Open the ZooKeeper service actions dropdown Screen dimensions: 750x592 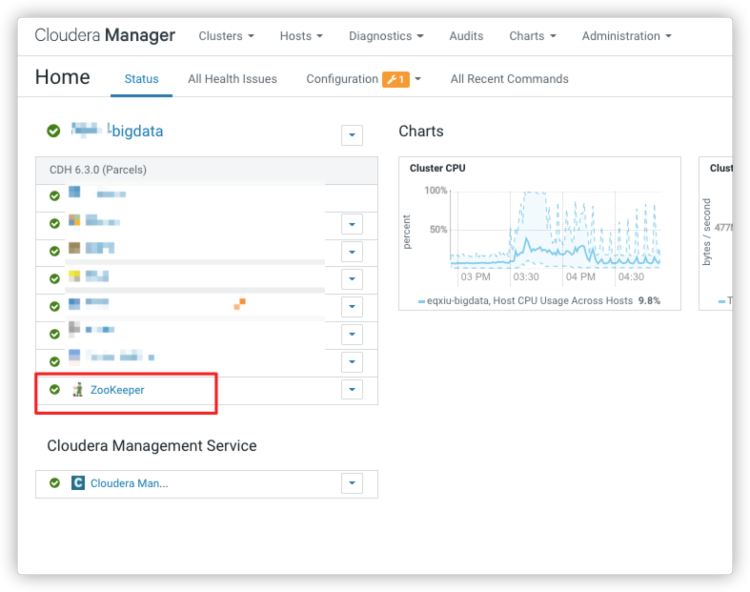click(x=351, y=390)
